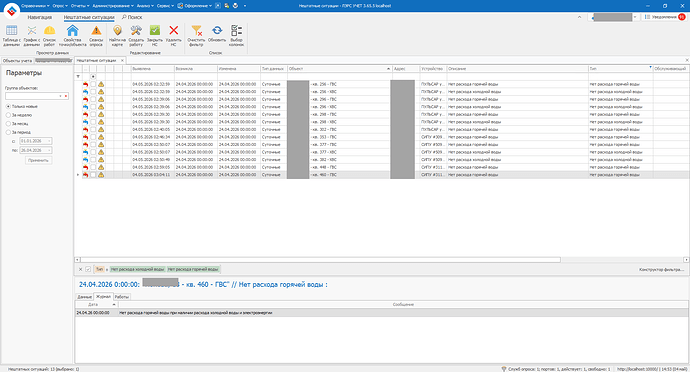Toggle filter enabled checkbox in filter bar
The image size is (690, 372).
tap(88, 269)
